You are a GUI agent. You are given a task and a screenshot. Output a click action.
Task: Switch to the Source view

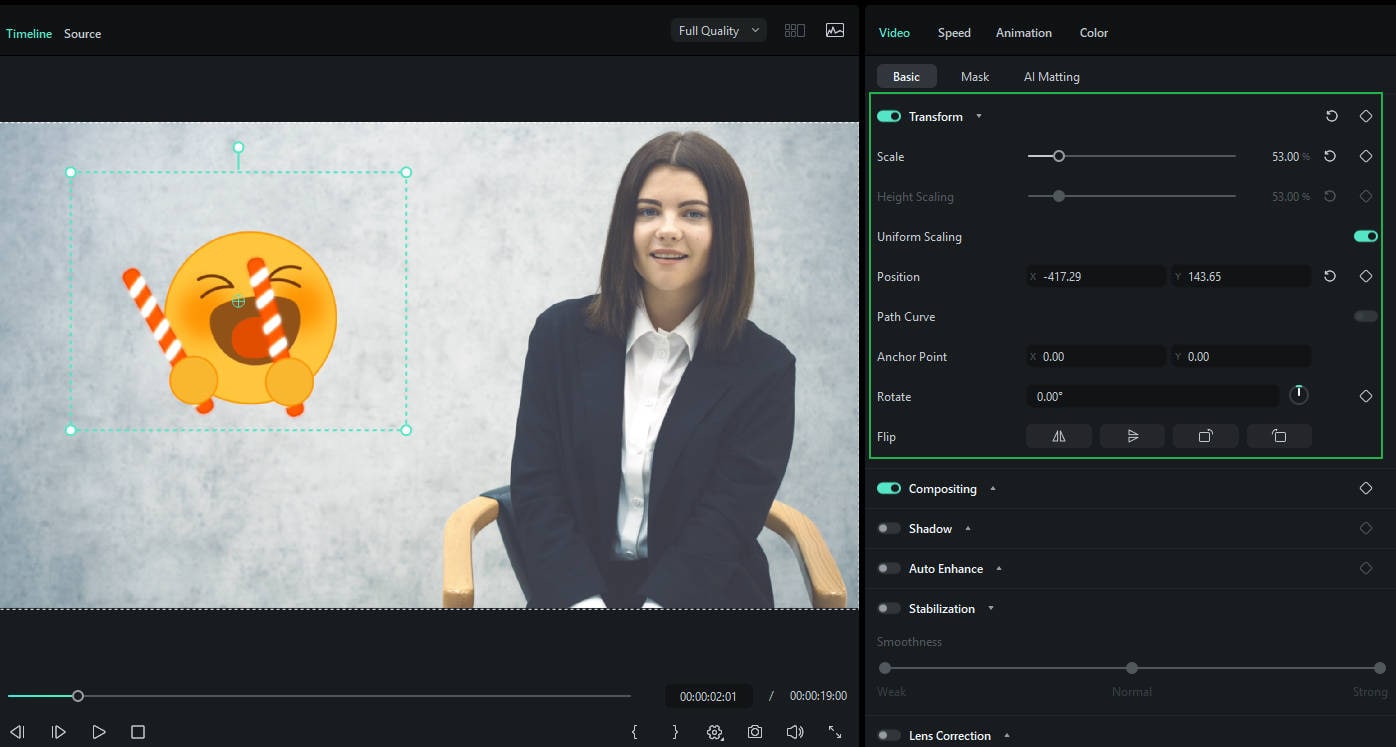pyautogui.click(x=82, y=33)
